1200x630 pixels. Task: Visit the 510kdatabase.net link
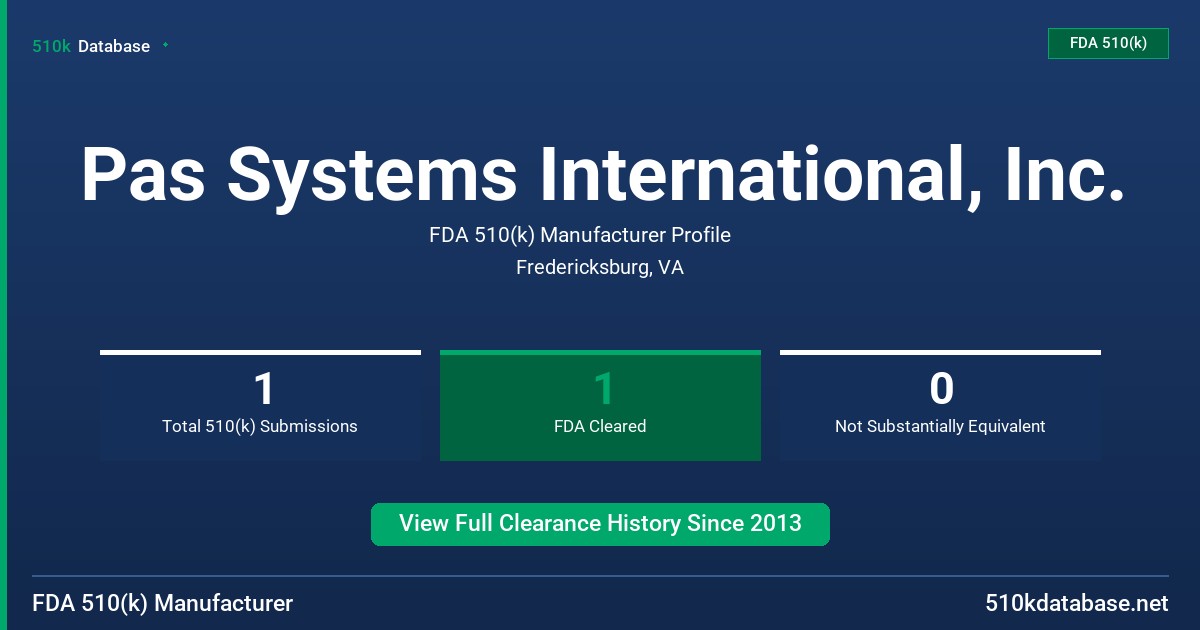coord(1076,603)
